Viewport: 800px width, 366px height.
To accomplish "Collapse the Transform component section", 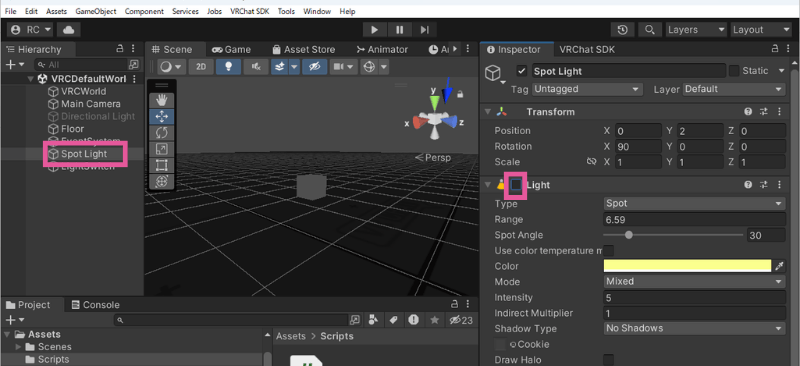I will tap(487, 112).
